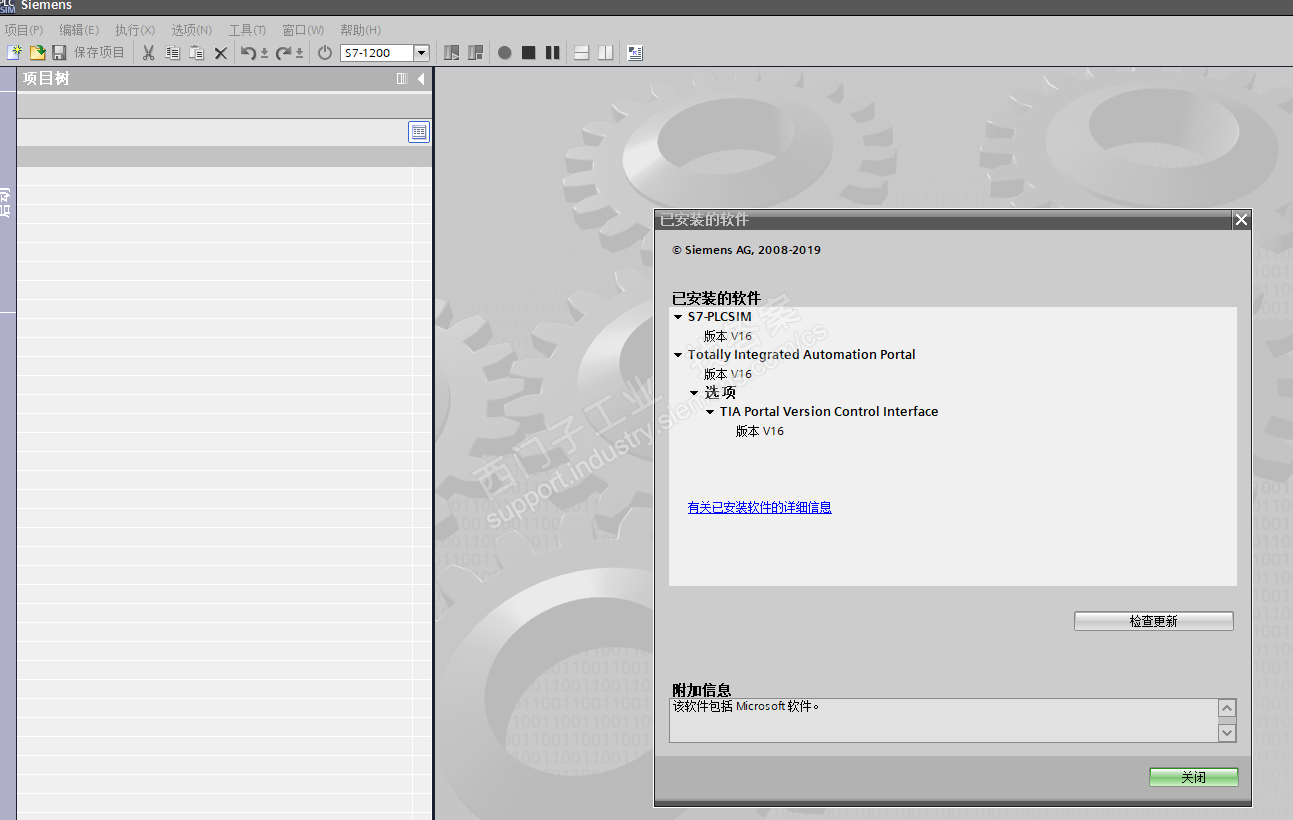Select the 版本 V16 row under S7-PLCSIM
Viewport: 1293px width, 820px height.
coord(728,336)
